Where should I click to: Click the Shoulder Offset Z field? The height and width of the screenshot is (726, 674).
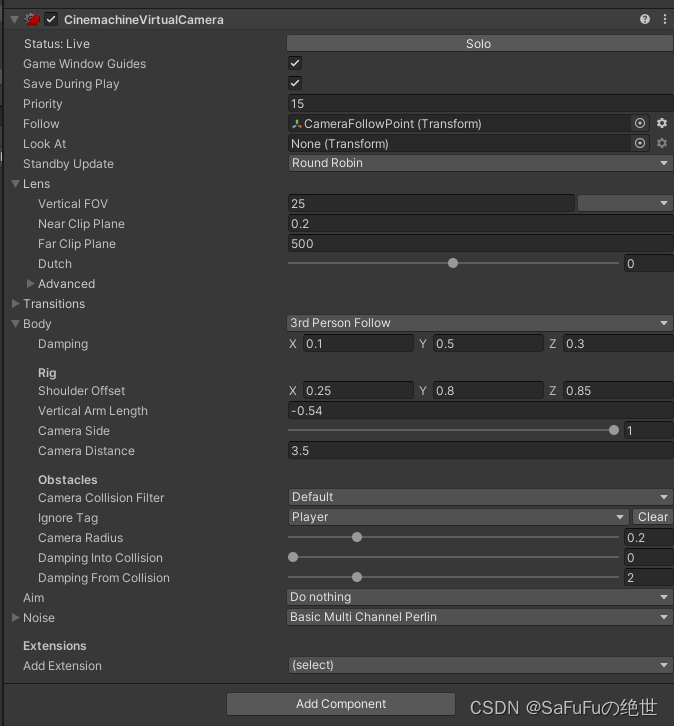tap(618, 390)
